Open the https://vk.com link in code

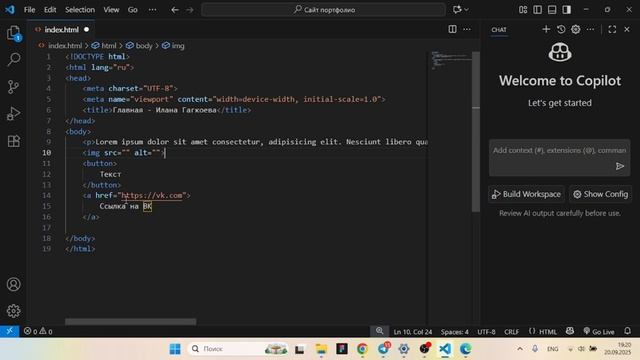coord(151,196)
